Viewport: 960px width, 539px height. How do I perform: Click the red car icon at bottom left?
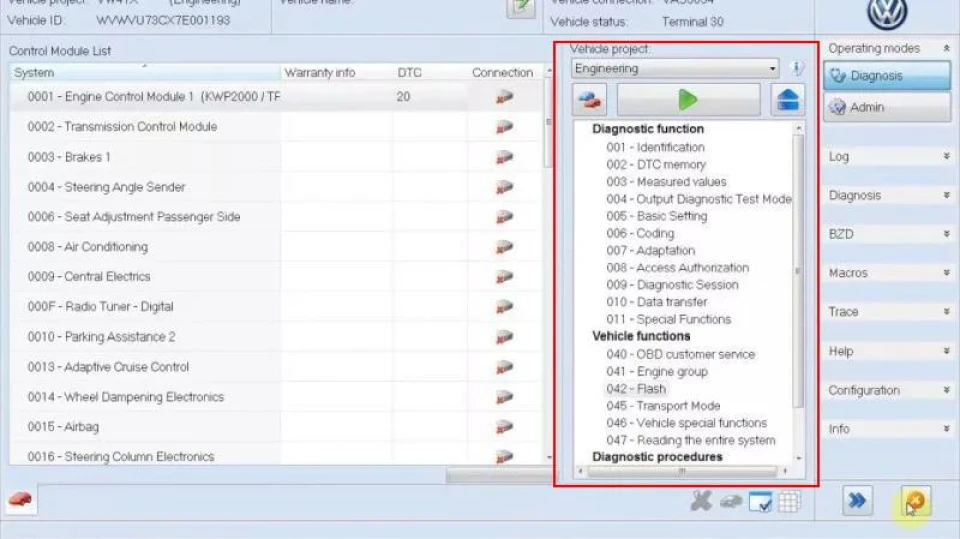point(20,500)
